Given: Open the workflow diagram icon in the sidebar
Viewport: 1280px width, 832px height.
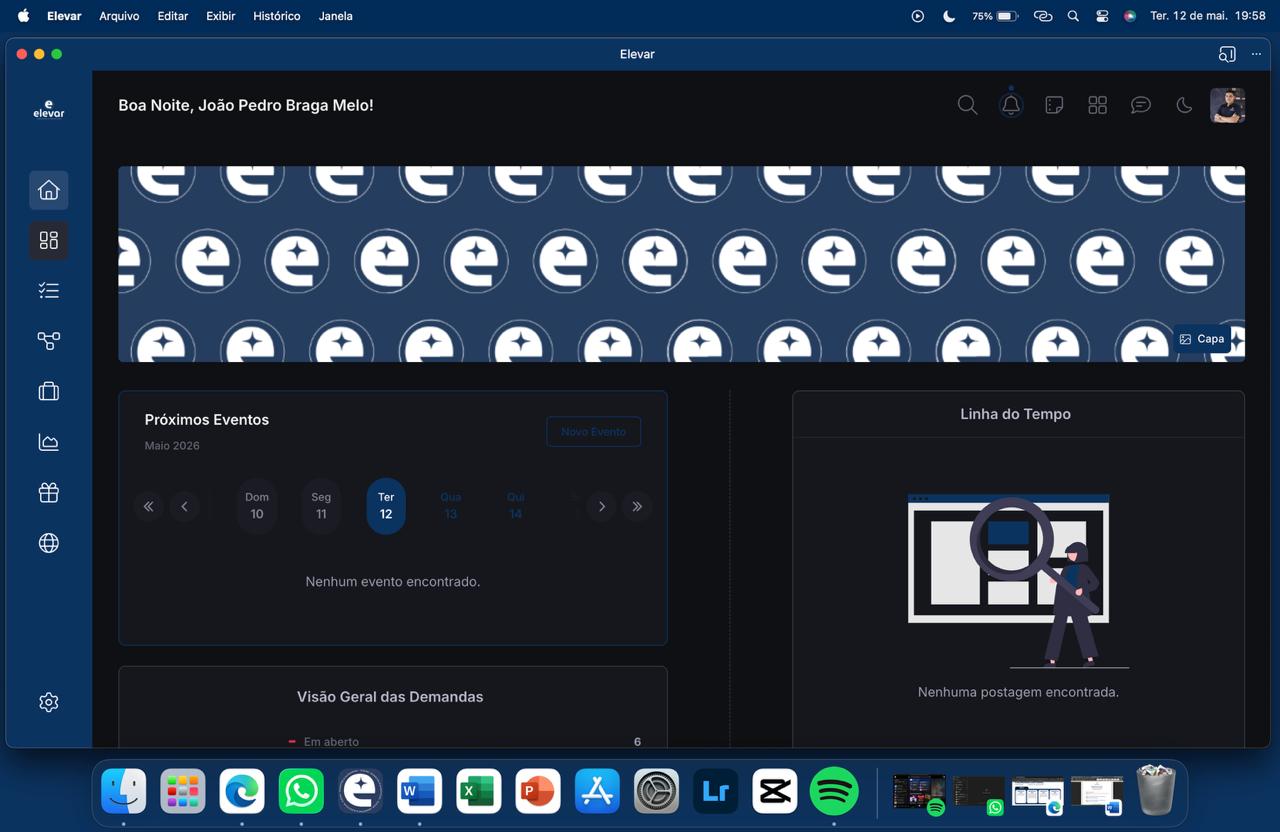Looking at the screenshot, I should tap(48, 341).
